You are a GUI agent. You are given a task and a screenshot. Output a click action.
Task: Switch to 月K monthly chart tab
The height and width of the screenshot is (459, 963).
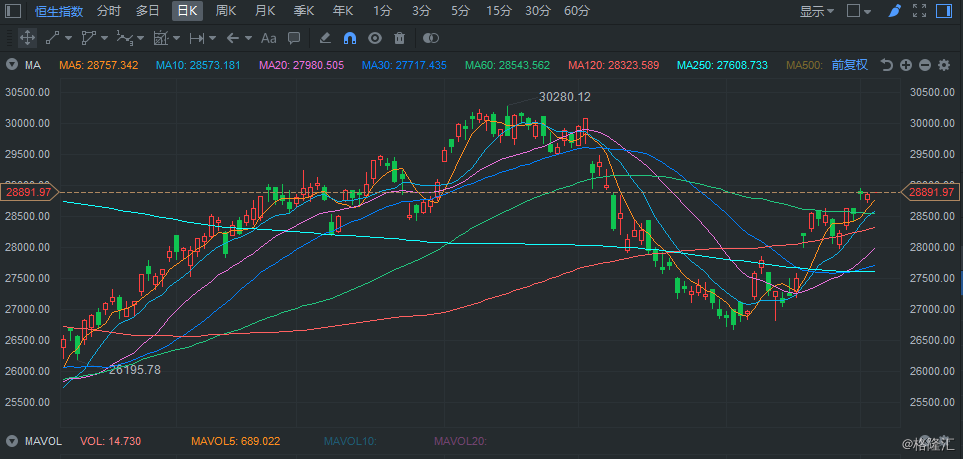point(265,10)
